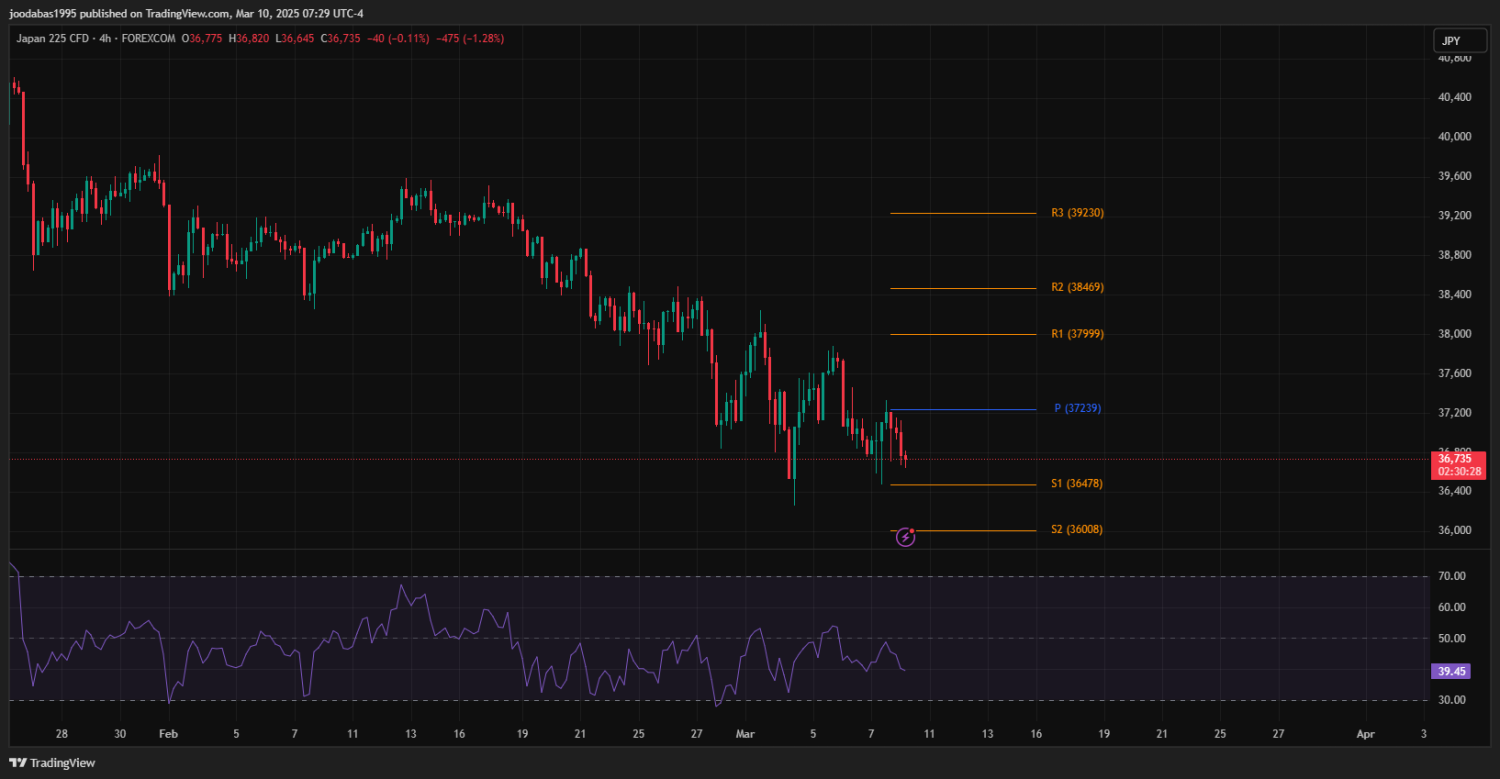Open the JPY currency selector
The image size is (1500, 779).
pyautogui.click(x=1452, y=41)
